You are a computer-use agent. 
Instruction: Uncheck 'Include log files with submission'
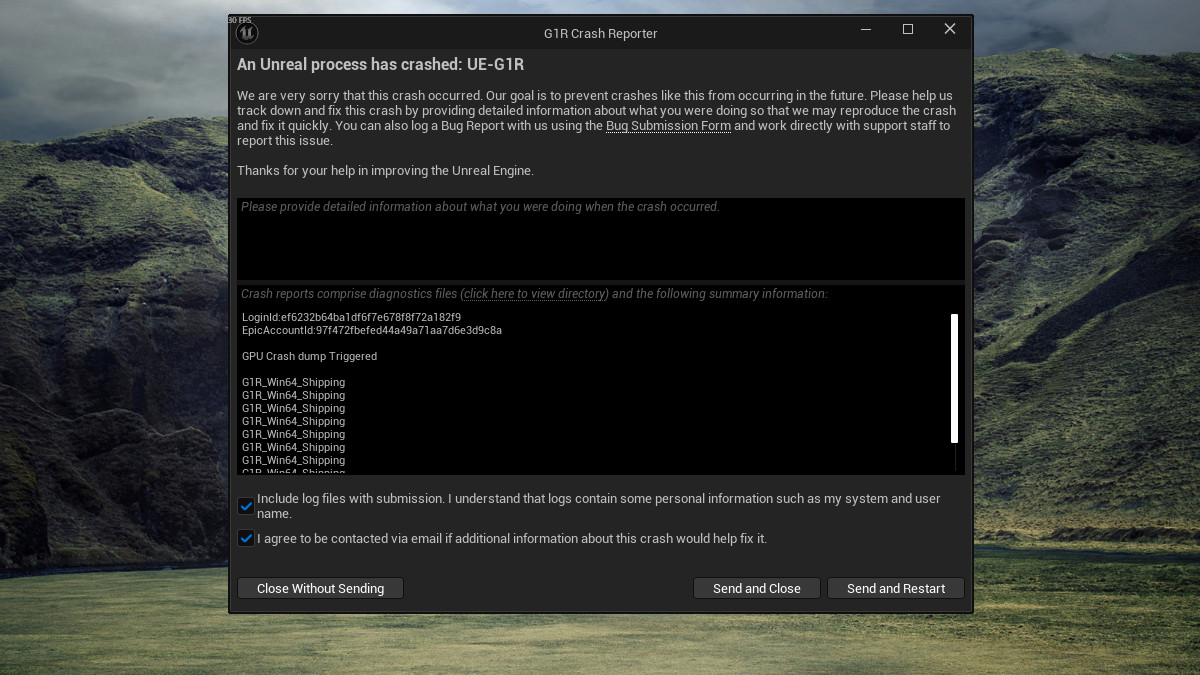coord(246,506)
